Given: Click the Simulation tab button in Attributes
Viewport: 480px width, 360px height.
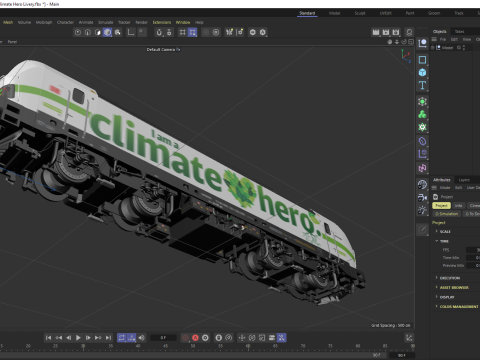Looking at the screenshot, I should click(x=447, y=214).
